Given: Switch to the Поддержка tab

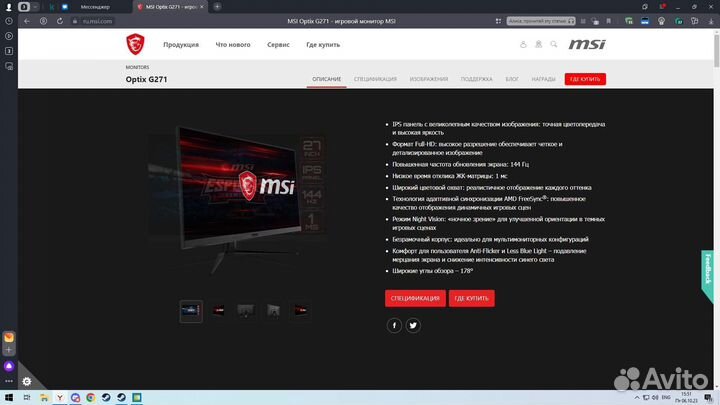Looking at the screenshot, I should [476, 79].
